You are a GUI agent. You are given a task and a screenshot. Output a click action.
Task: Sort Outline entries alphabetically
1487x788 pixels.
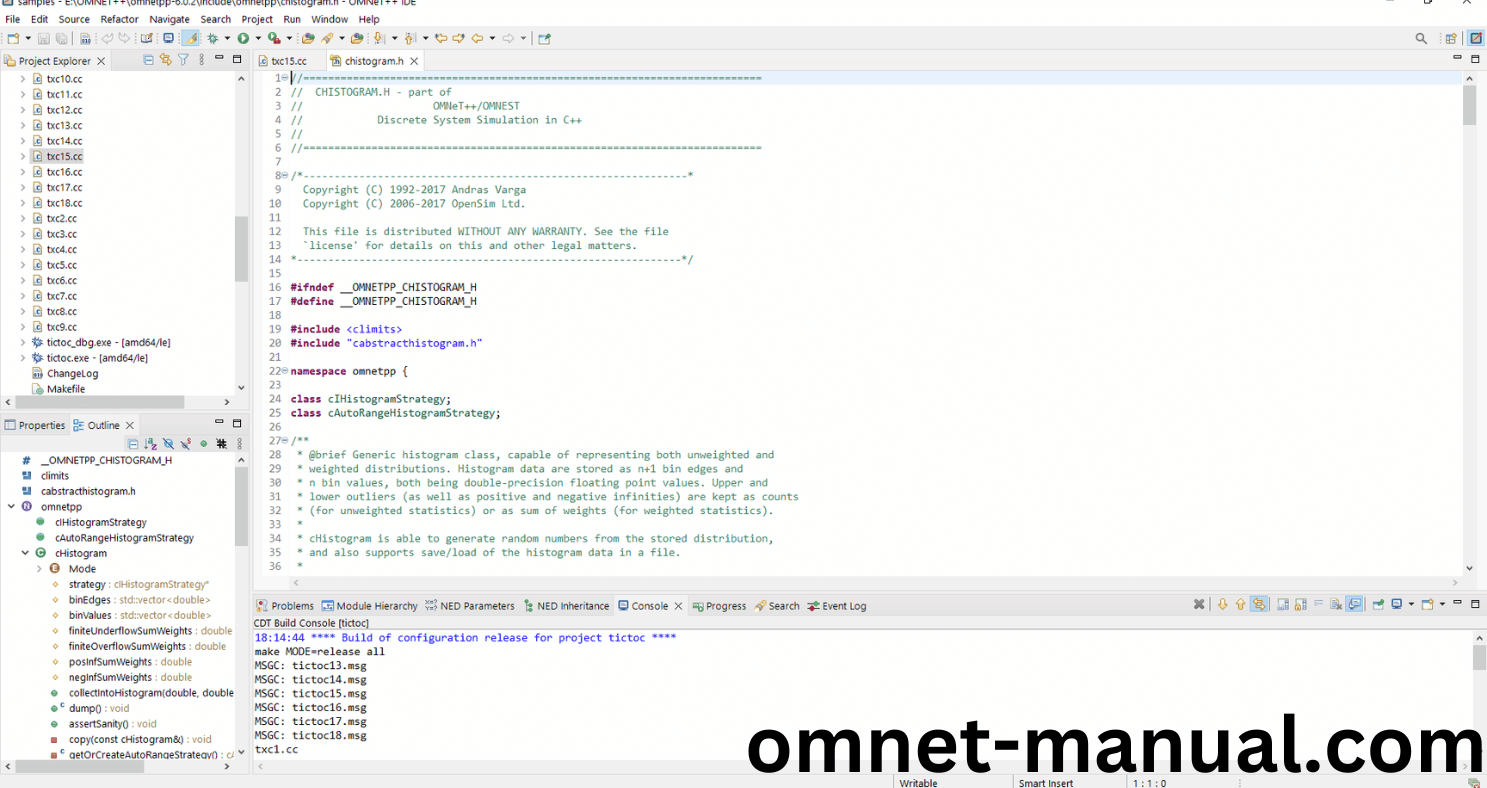[150, 443]
